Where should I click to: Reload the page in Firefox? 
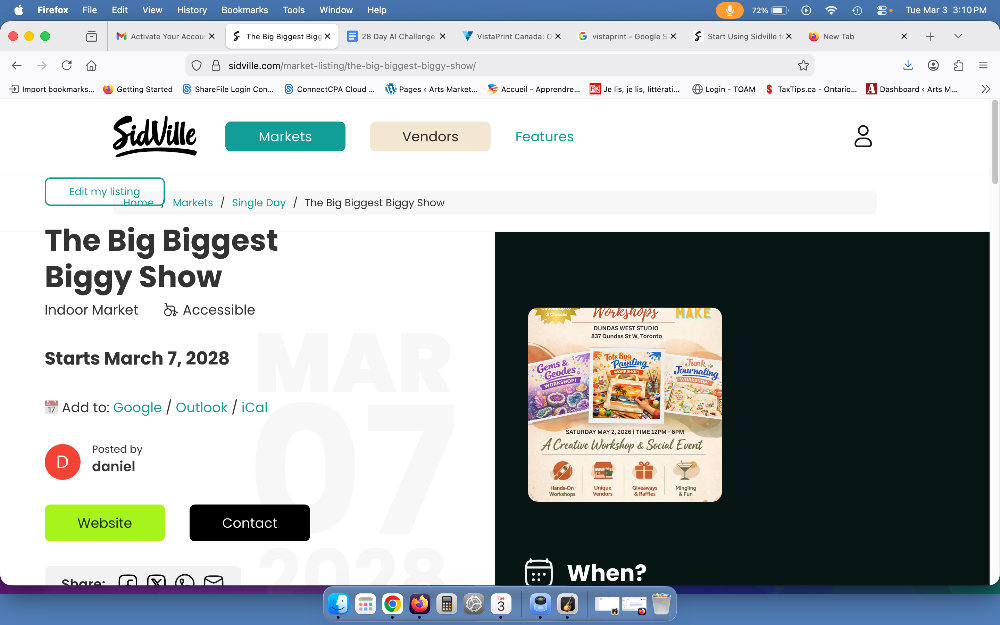(66, 65)
